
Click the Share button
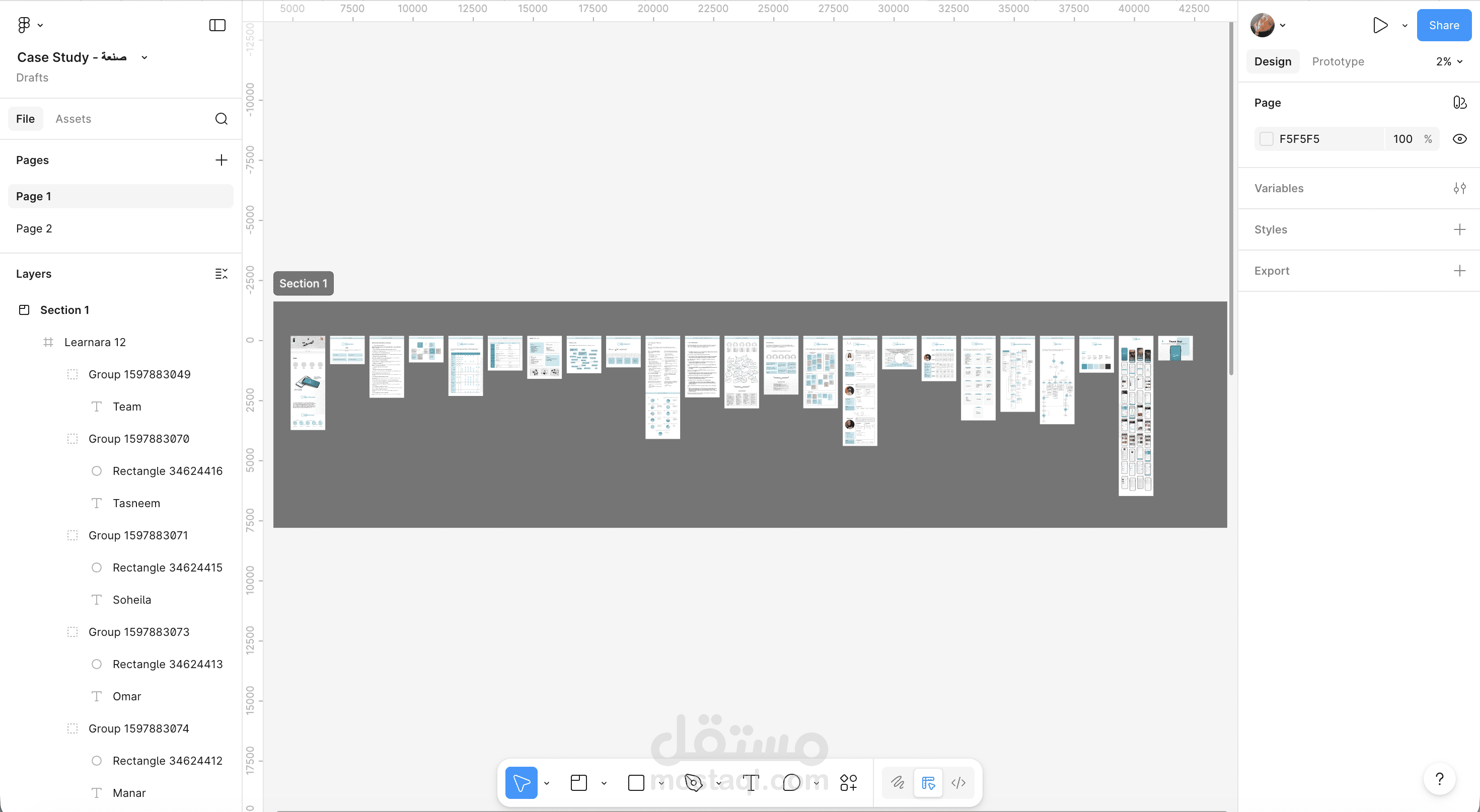pos(1444,25)
